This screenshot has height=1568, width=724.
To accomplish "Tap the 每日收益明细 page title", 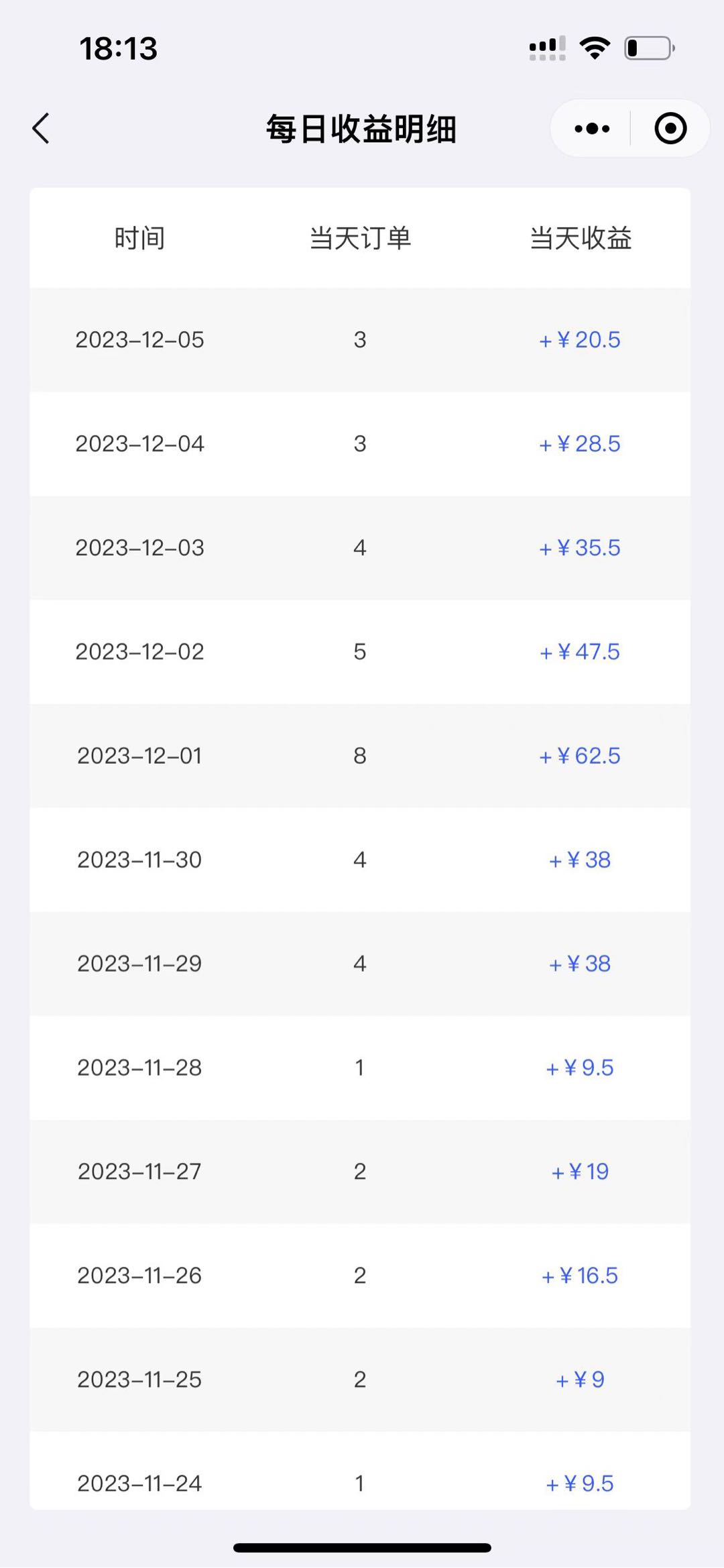I will click(361, 129).
